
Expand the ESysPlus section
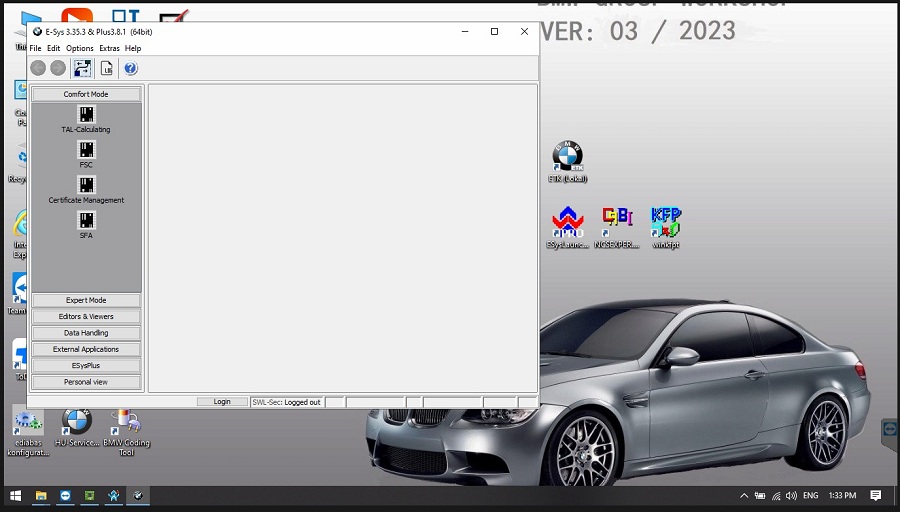86,366
